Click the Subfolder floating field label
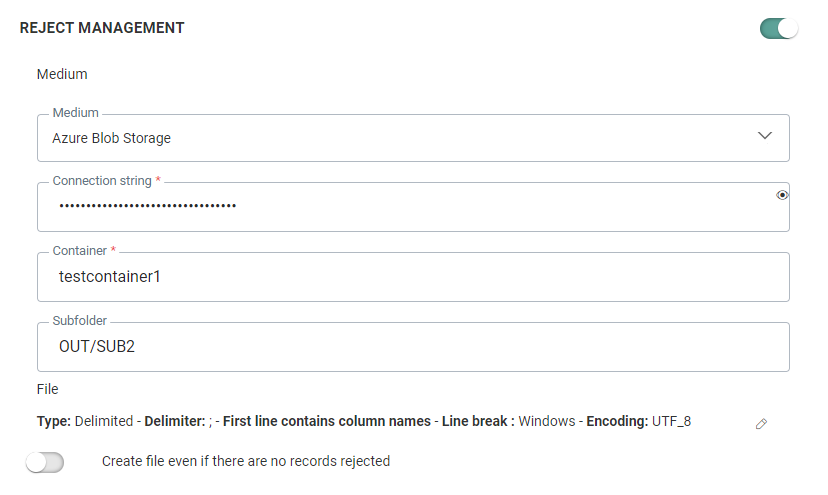Image resolution: width=828 pixels, height=495 pixels. (82, 321)
